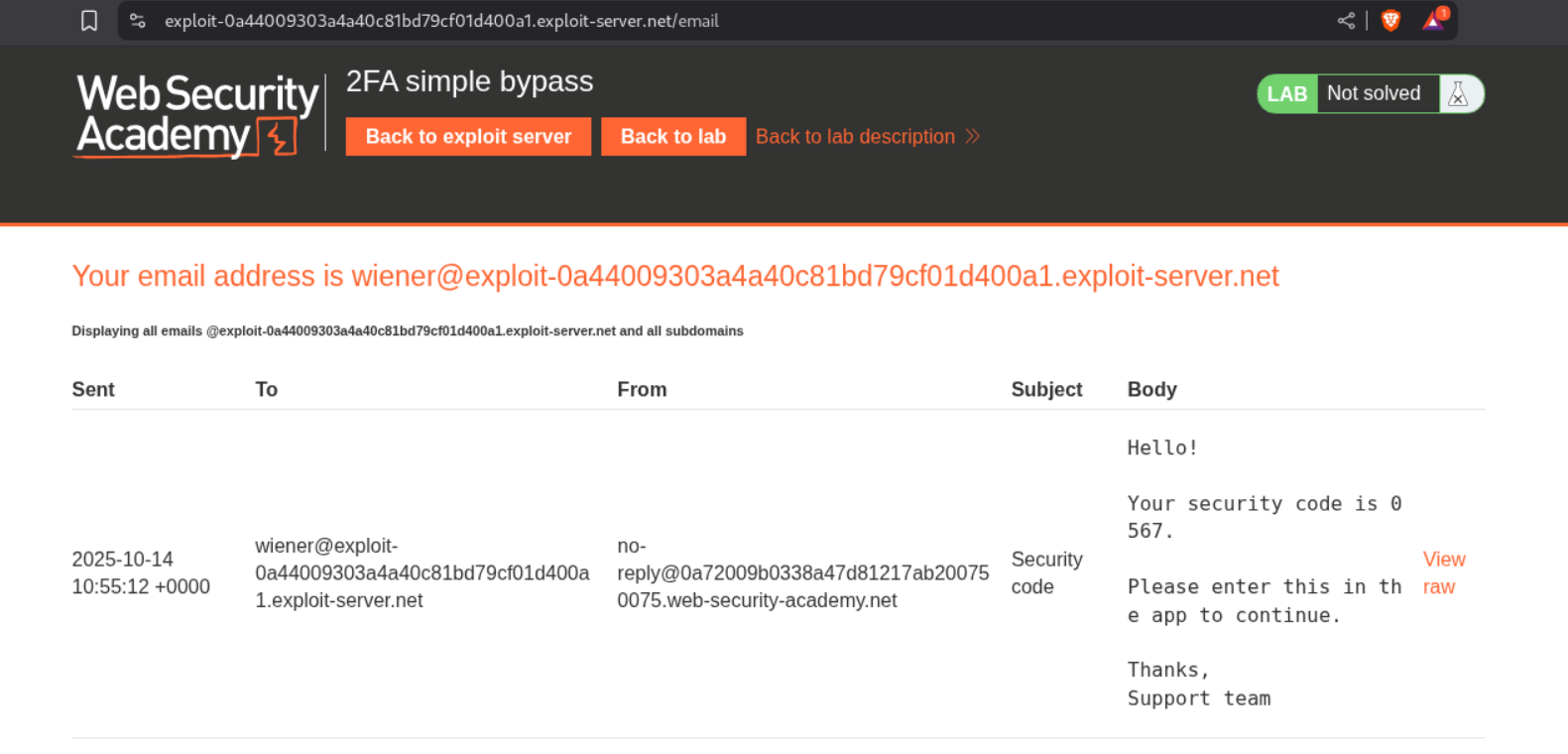The height and width of the screenshot is (754, 1568).
Task: Click the share icon in address bar
Action: [x=1346, y=21]
